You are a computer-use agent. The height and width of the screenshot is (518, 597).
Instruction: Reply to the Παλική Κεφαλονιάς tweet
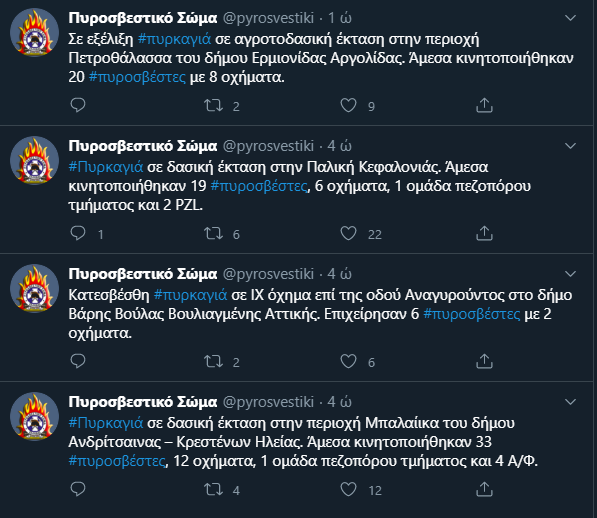[78, 233]
